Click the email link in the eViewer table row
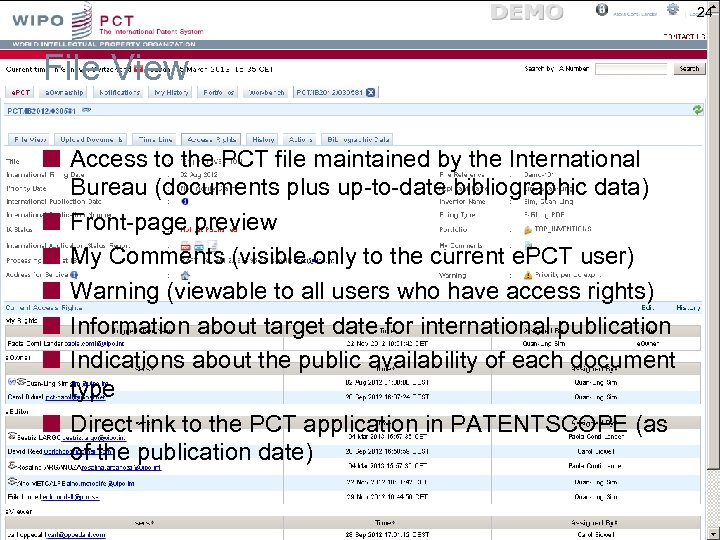The width and height of the screenshot is (720, 540). pyautogui.click(x=75, y=535)
